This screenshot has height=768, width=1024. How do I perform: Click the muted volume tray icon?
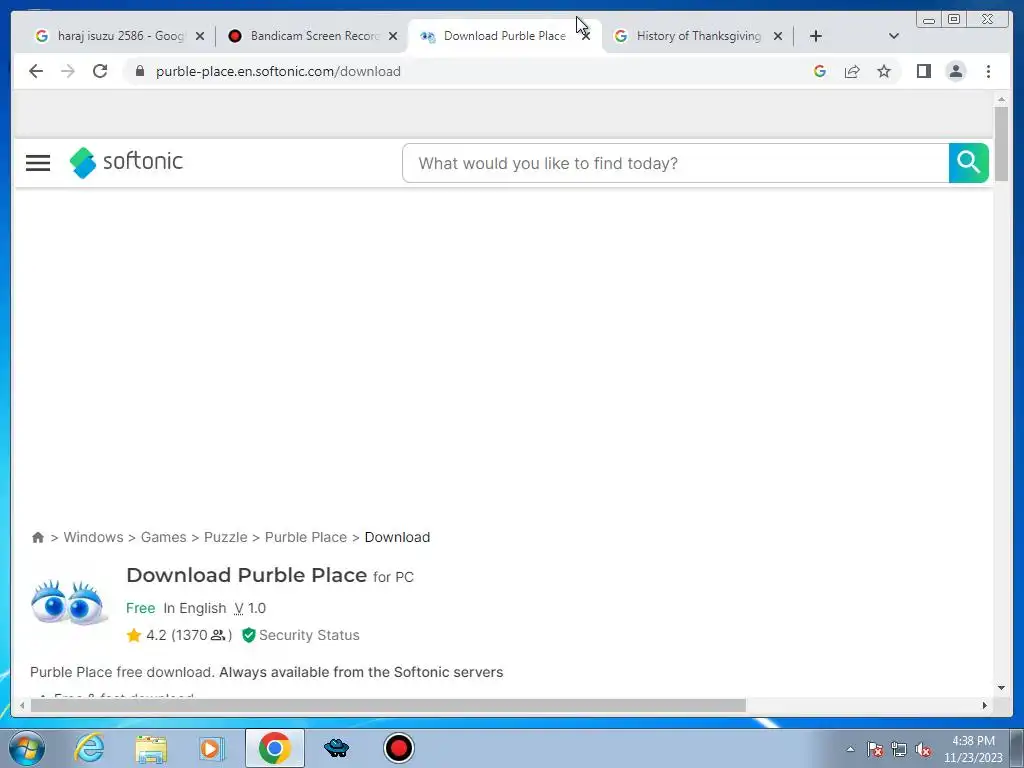point(923,749)
